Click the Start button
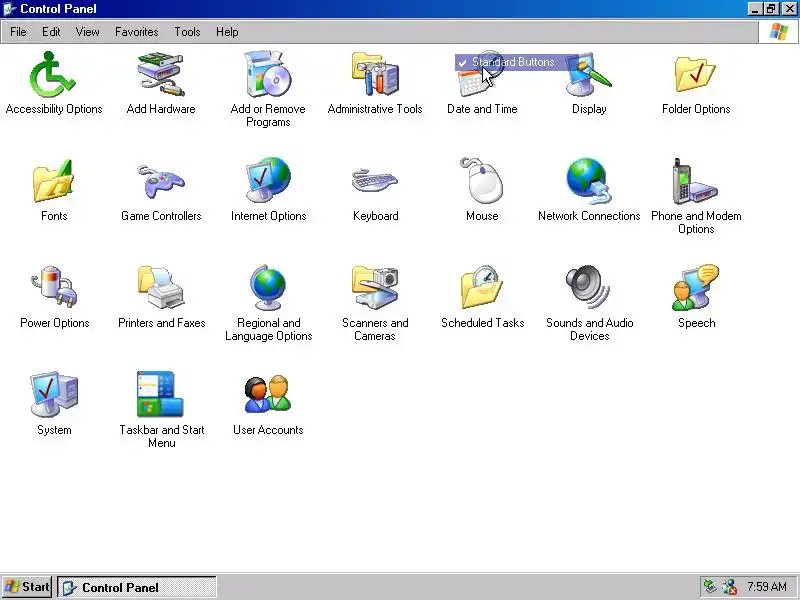 tap(27, 587)
